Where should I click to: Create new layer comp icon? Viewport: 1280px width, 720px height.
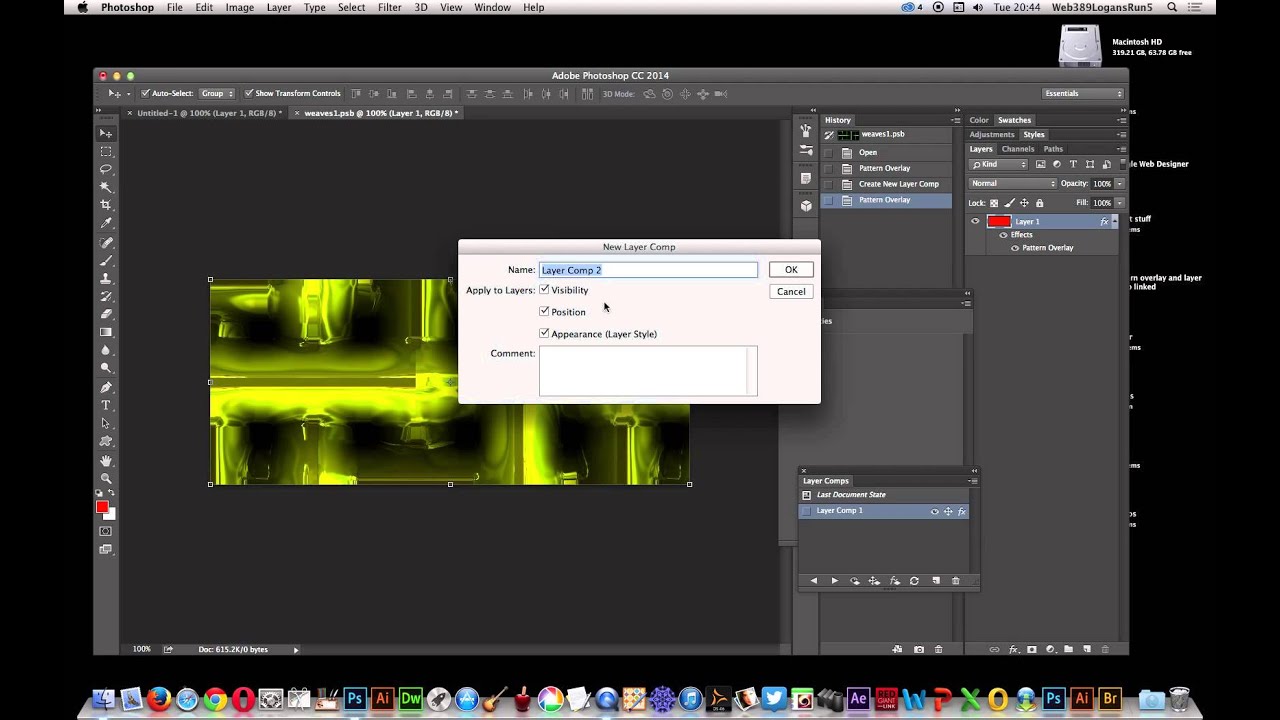coord(936,581)
